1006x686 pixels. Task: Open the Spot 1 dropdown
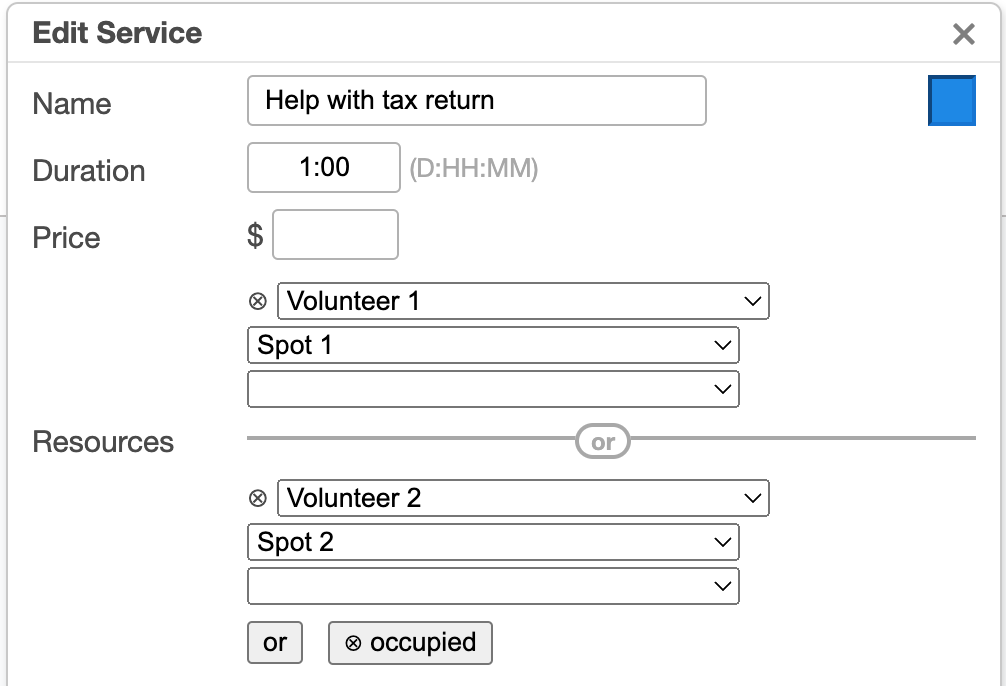point(493,345)
